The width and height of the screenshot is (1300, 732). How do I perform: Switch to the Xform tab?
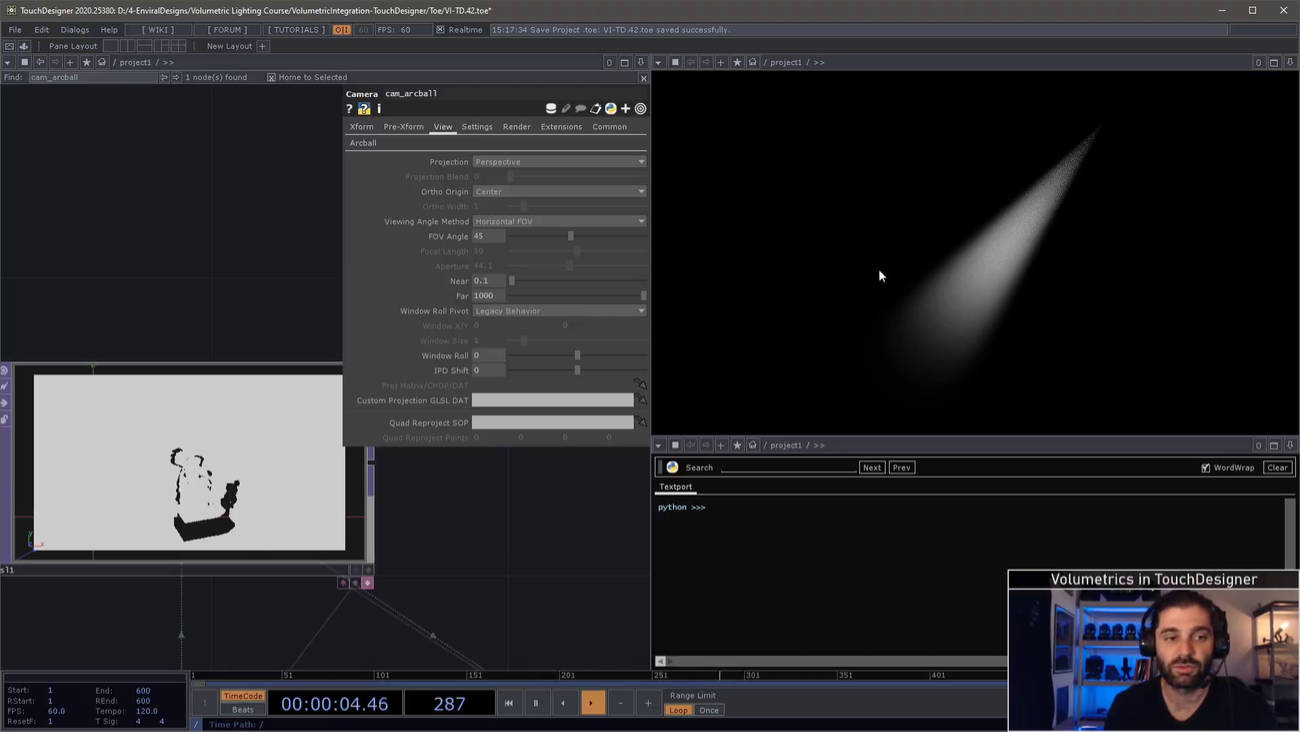(x=361, y=127)
